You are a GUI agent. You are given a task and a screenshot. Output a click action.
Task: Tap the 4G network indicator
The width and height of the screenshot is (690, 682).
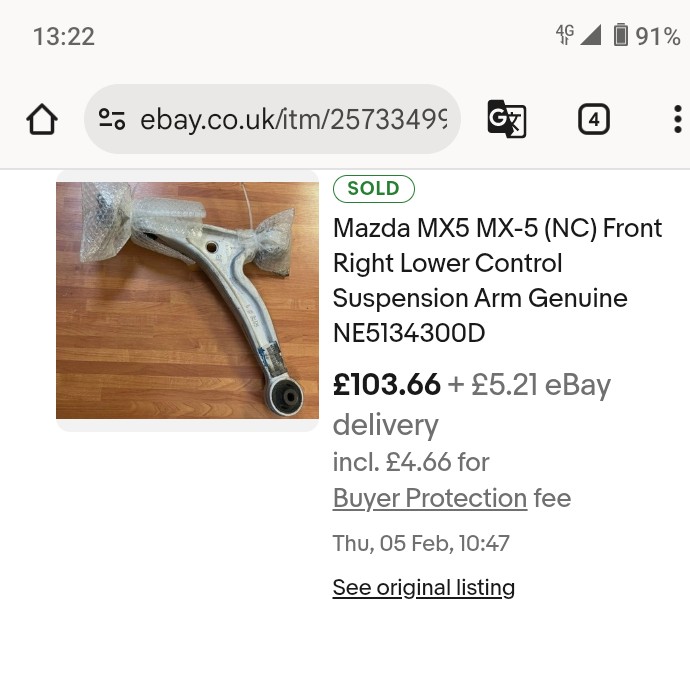(x=565, y=35)
